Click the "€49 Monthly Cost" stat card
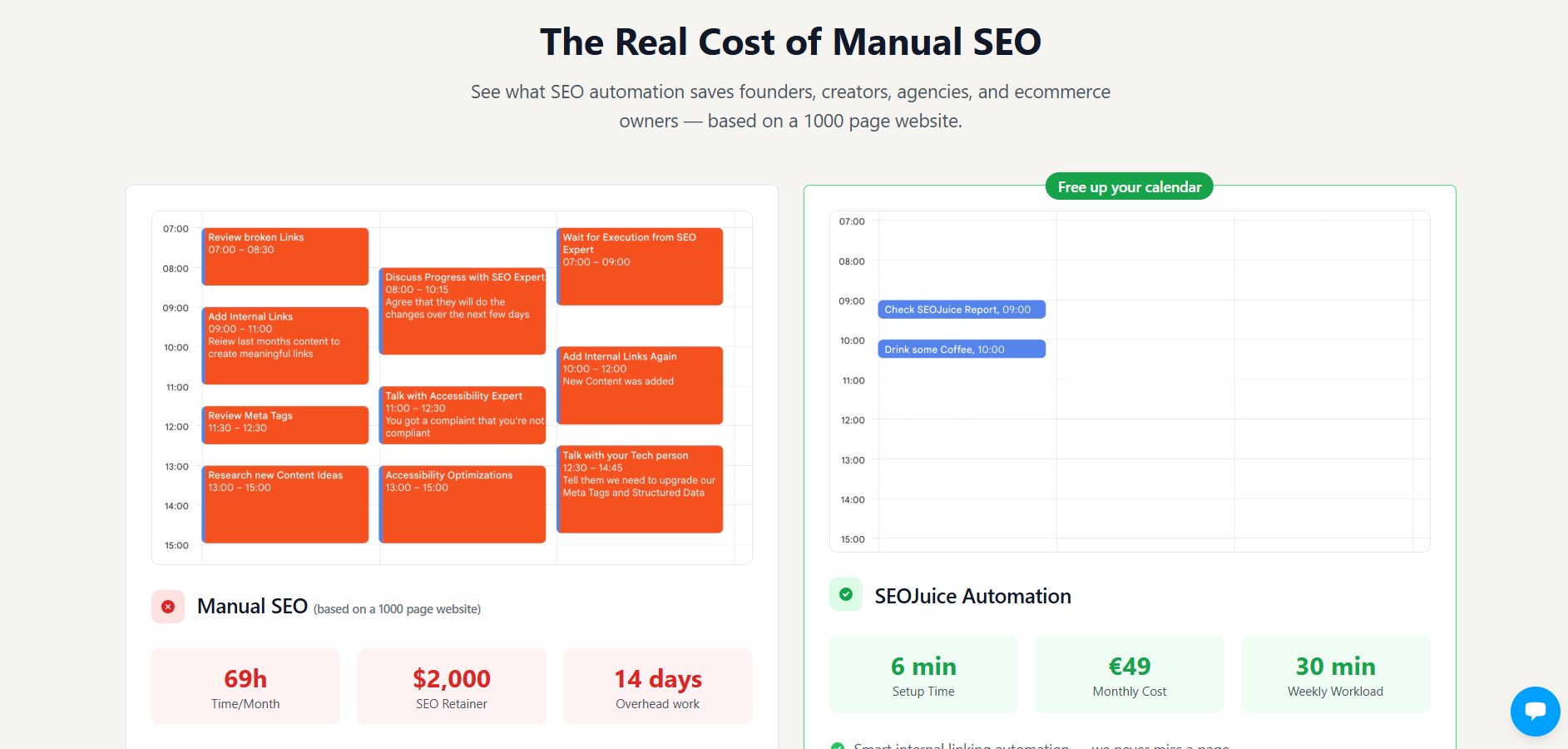Screen dimensions: 1568x749 pyautogui.click(x=1129, y=675)
